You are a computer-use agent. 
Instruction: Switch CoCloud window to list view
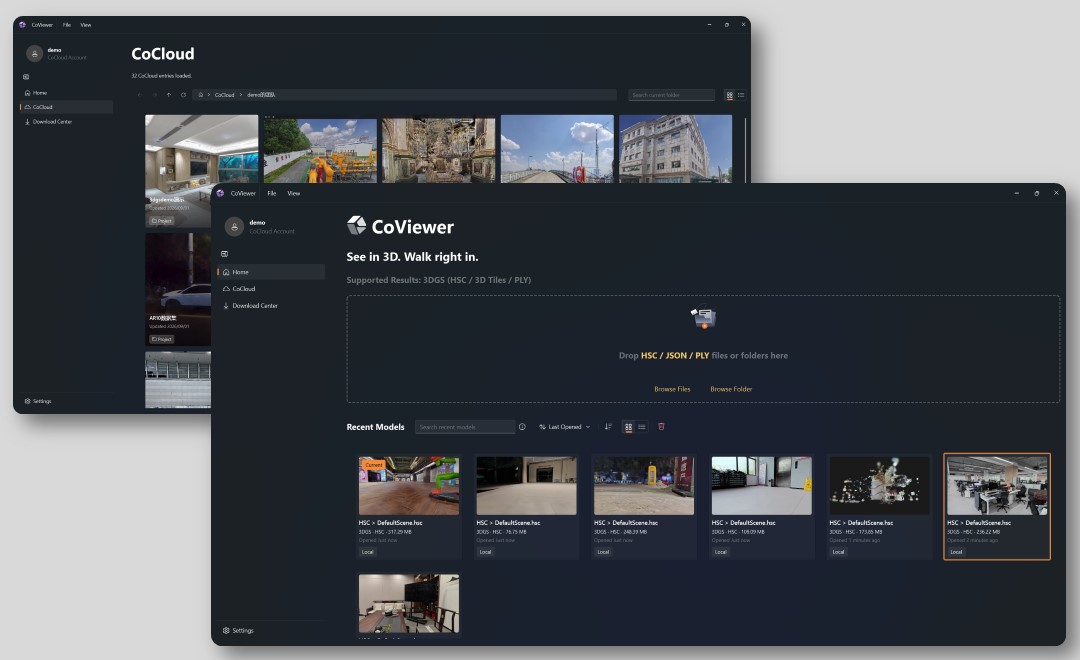[x=741, y=95]
